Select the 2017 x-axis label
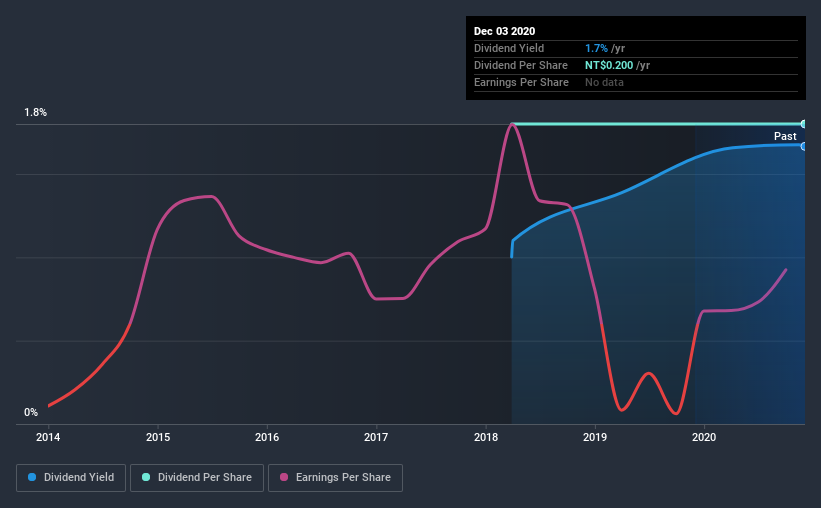This screenshot has width=821, height=508. pos(376,437)
